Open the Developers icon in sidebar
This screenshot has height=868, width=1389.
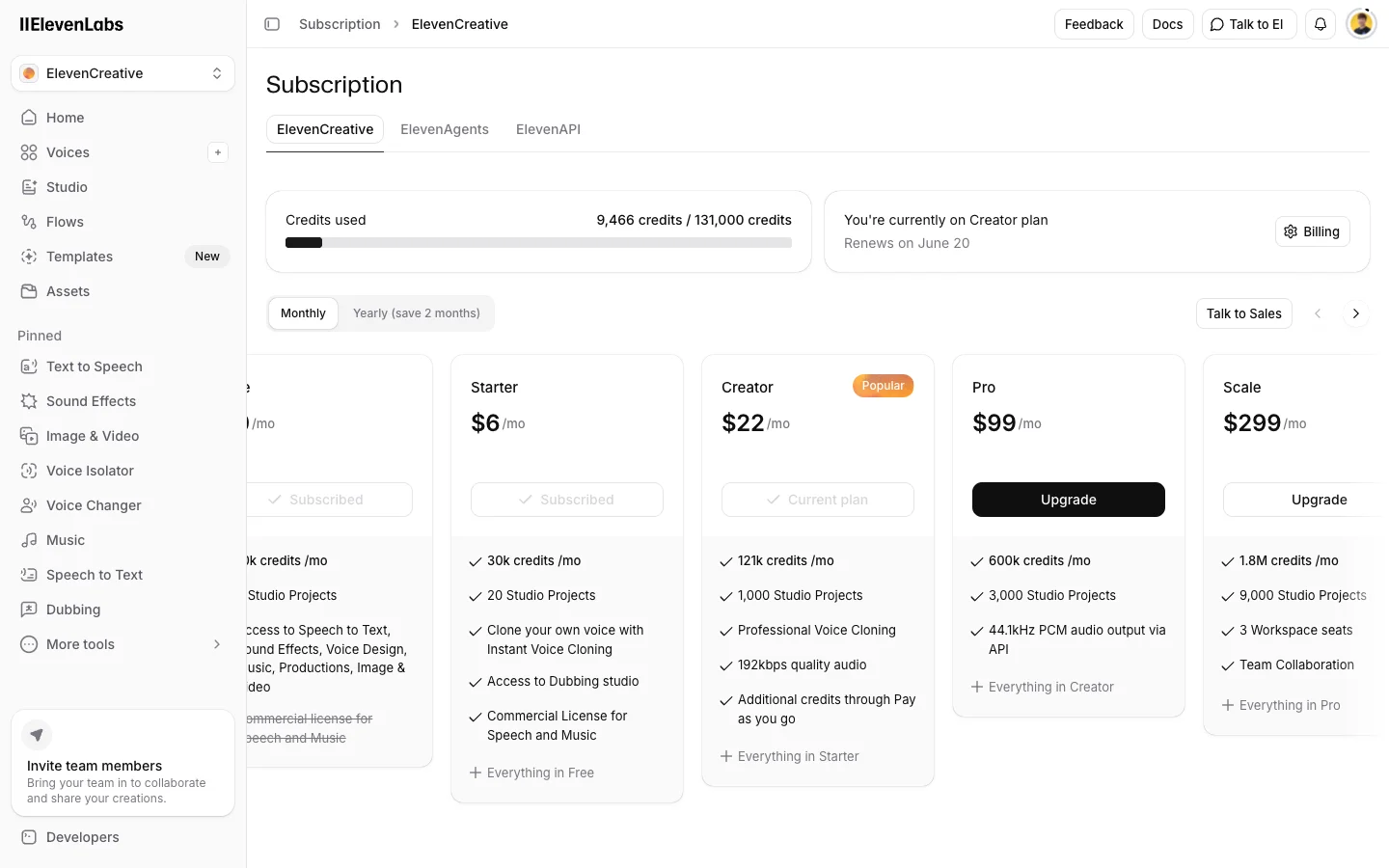pyautogui.click(x=29, y=837)
